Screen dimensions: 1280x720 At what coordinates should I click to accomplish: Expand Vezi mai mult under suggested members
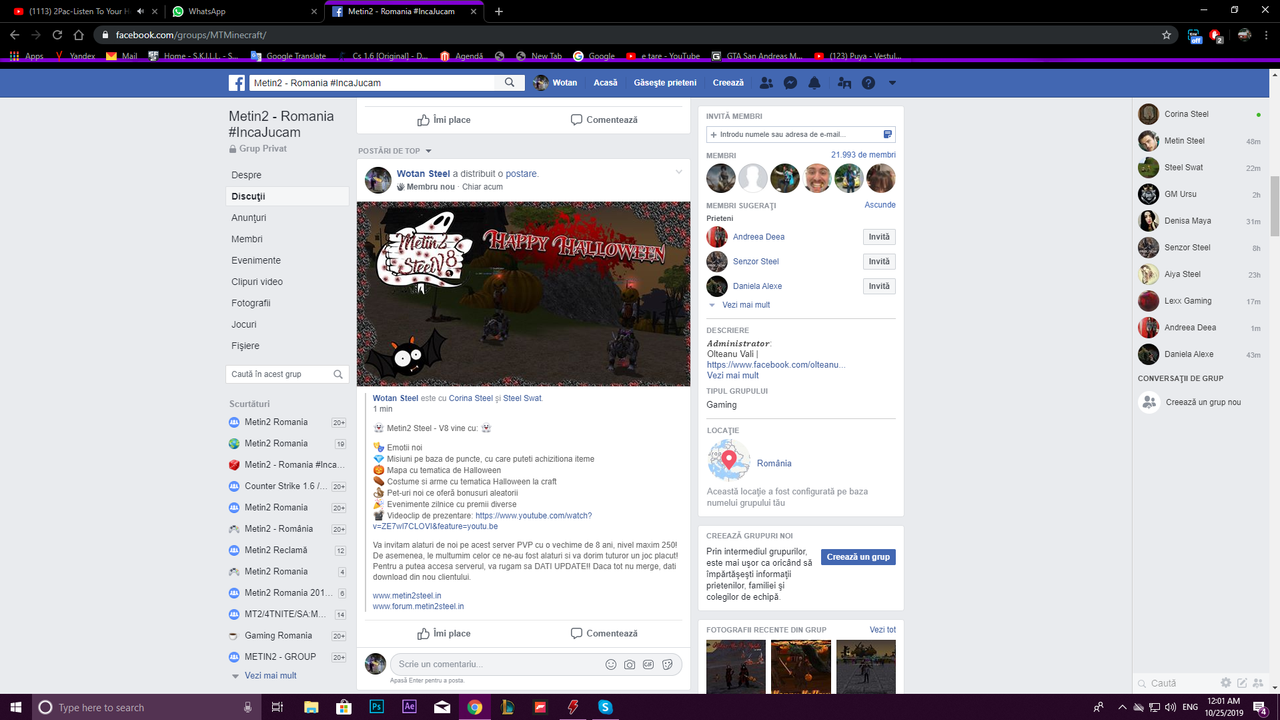748,304
